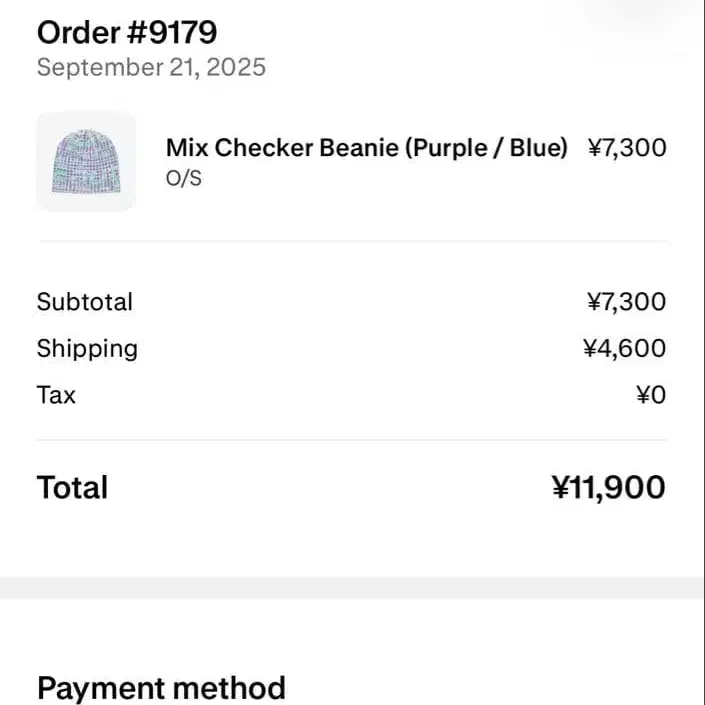This screenshot has height=705, width=705.
Task: Click the separator line above Total
Action: tap(352, 440)
